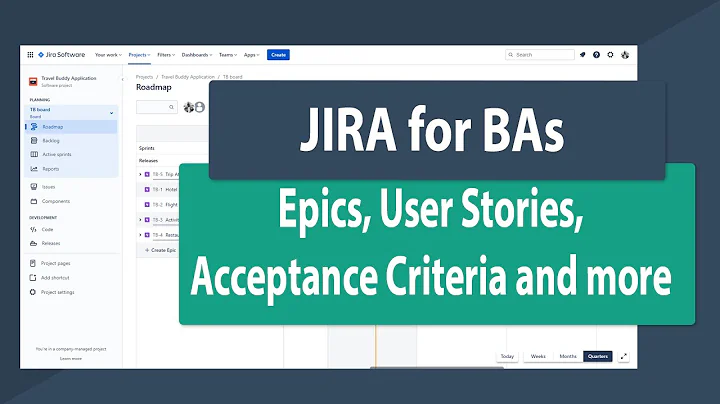Select Reports in the sidebar
Screen dimensions: 720x404
tap(72, 168)
